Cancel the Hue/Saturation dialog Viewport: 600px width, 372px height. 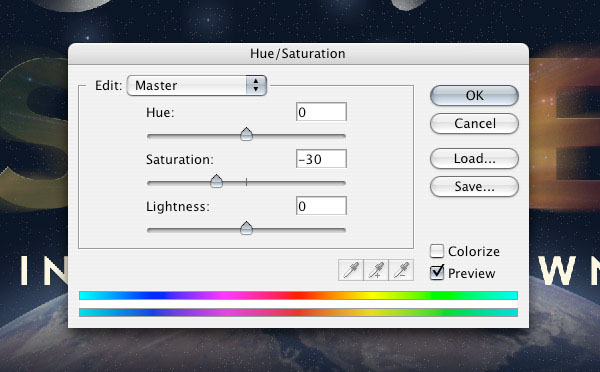(474, 124)
